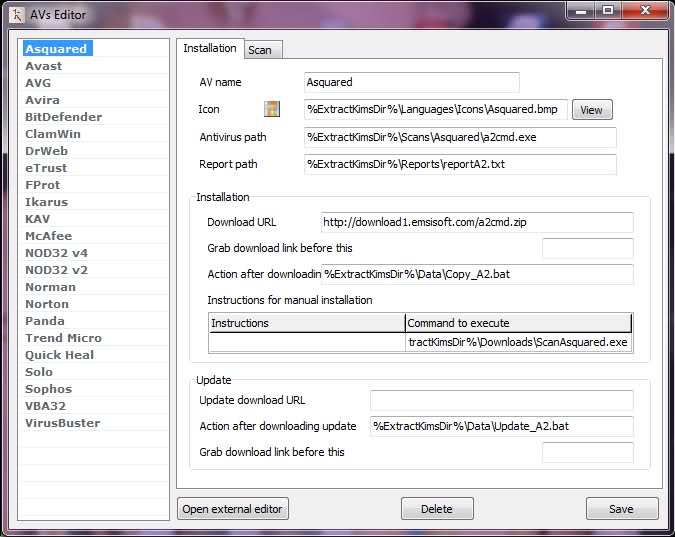This screenshot has height=537, width=675.
Task: Click the Antivirus path field
Action: point(460,137)
